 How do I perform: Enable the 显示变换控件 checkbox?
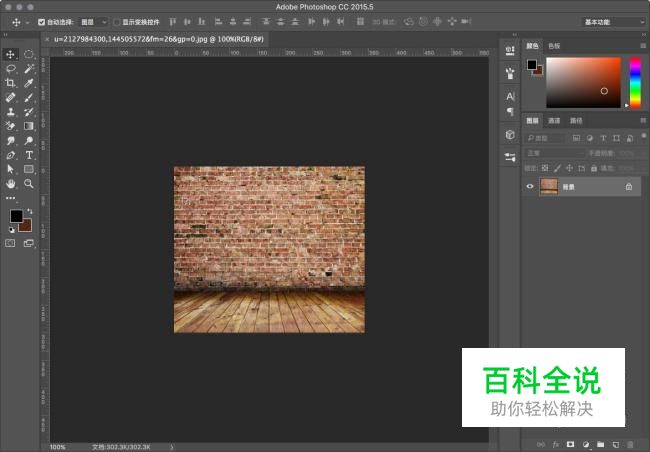click(115, 21)
